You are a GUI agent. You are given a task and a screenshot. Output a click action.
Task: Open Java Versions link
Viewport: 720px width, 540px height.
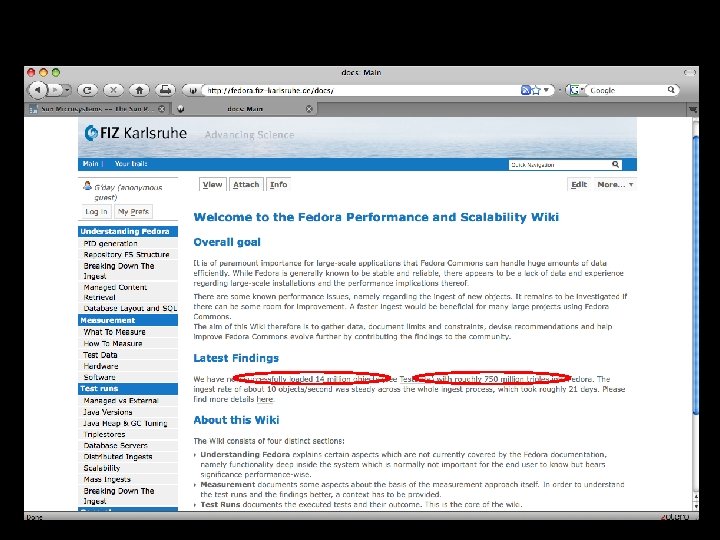click(107, 412)
